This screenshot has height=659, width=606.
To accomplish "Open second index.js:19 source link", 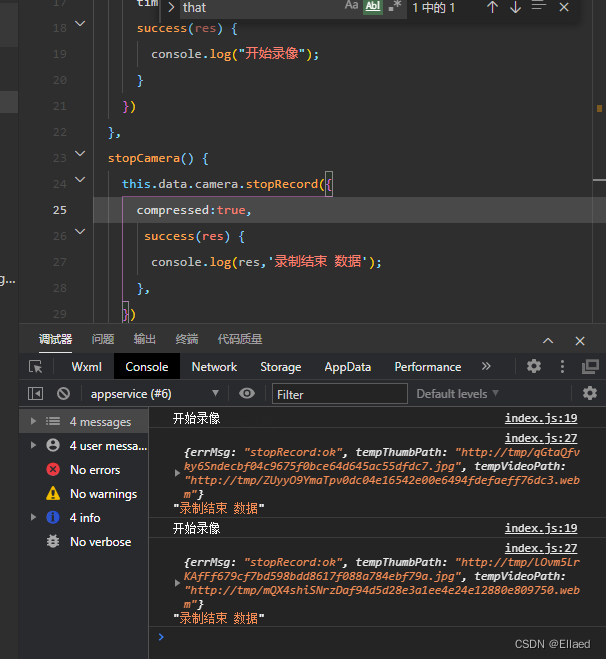I will click(x=541, y=528).
